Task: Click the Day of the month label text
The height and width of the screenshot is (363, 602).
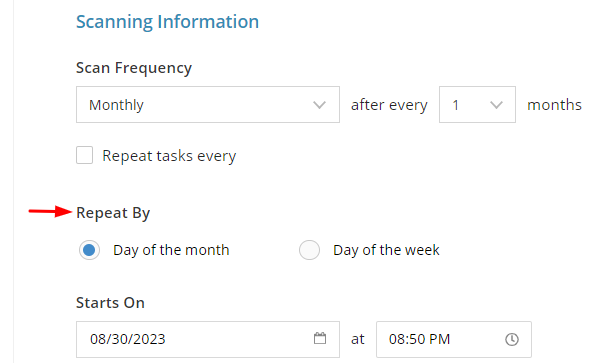Action: [171, 250]
